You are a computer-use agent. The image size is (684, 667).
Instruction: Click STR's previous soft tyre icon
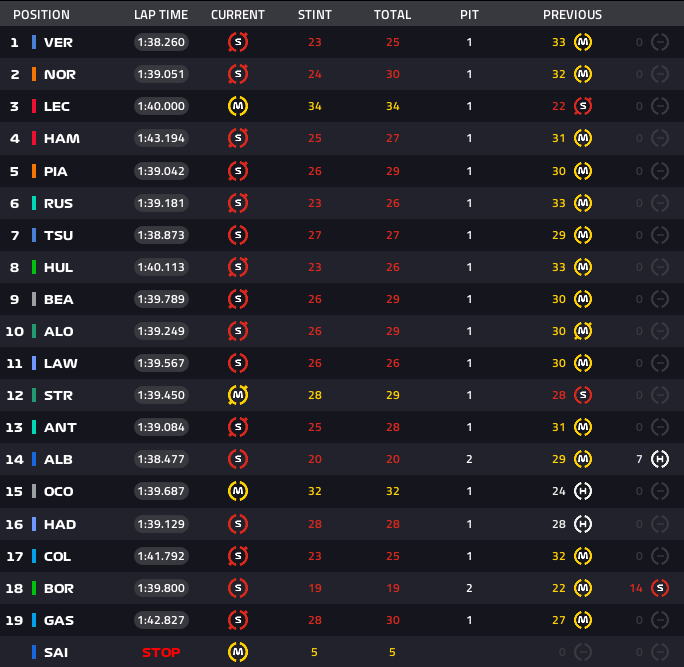point(583,395)
